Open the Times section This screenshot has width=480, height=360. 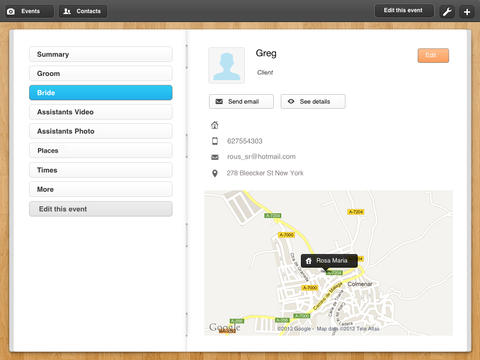tap(101, 170)
